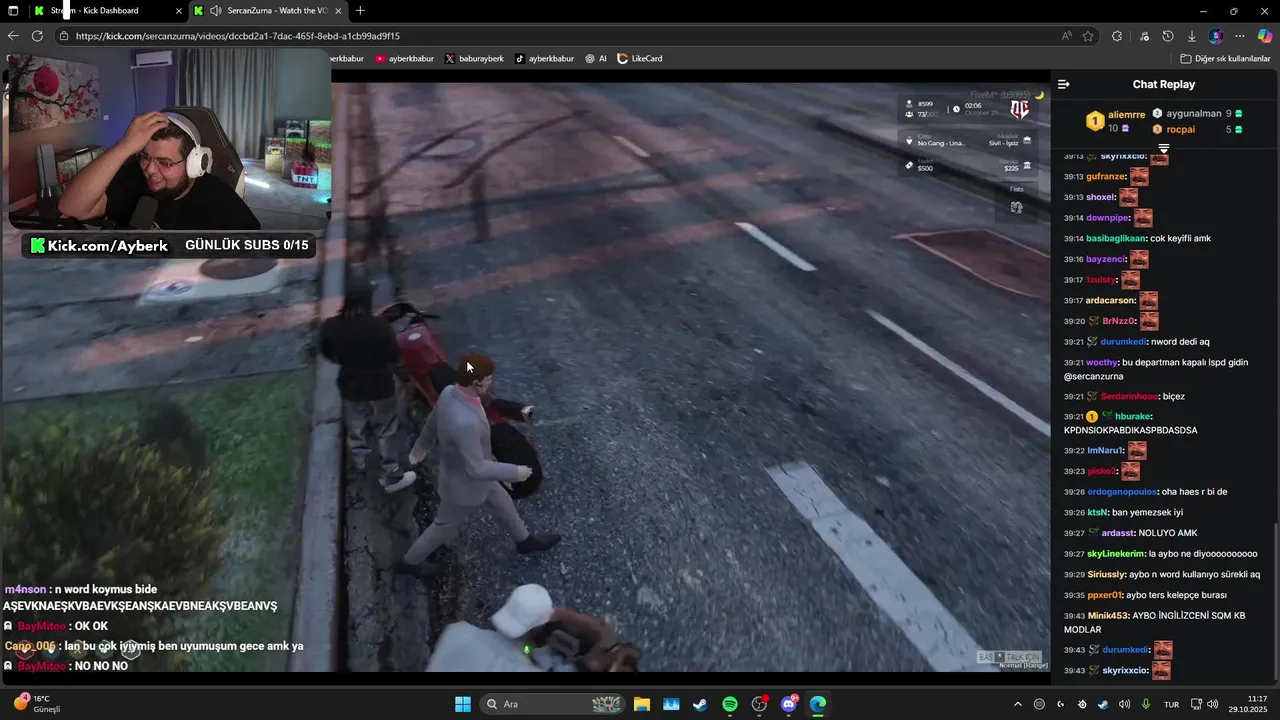This screenshot has height=720, width=1280.
Task: Click the 39:14 timestamp before basibaglikaan
Action: coord(1074,239)
